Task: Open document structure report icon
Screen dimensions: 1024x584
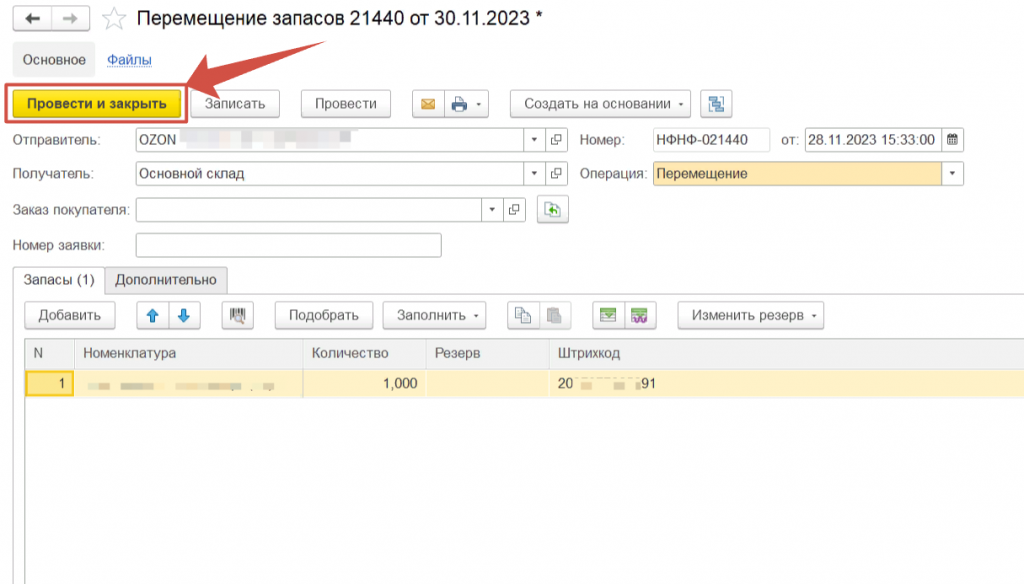Action: [716, 104]
